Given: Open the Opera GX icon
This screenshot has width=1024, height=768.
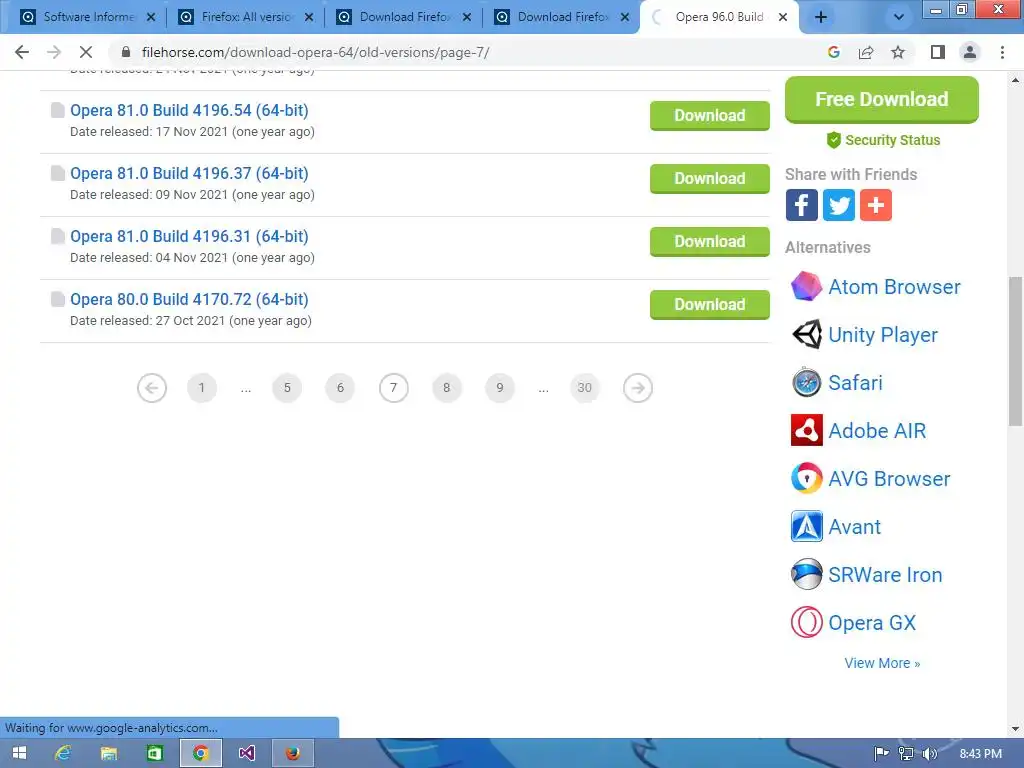Looking at the screenshot, I should [807, 622].
